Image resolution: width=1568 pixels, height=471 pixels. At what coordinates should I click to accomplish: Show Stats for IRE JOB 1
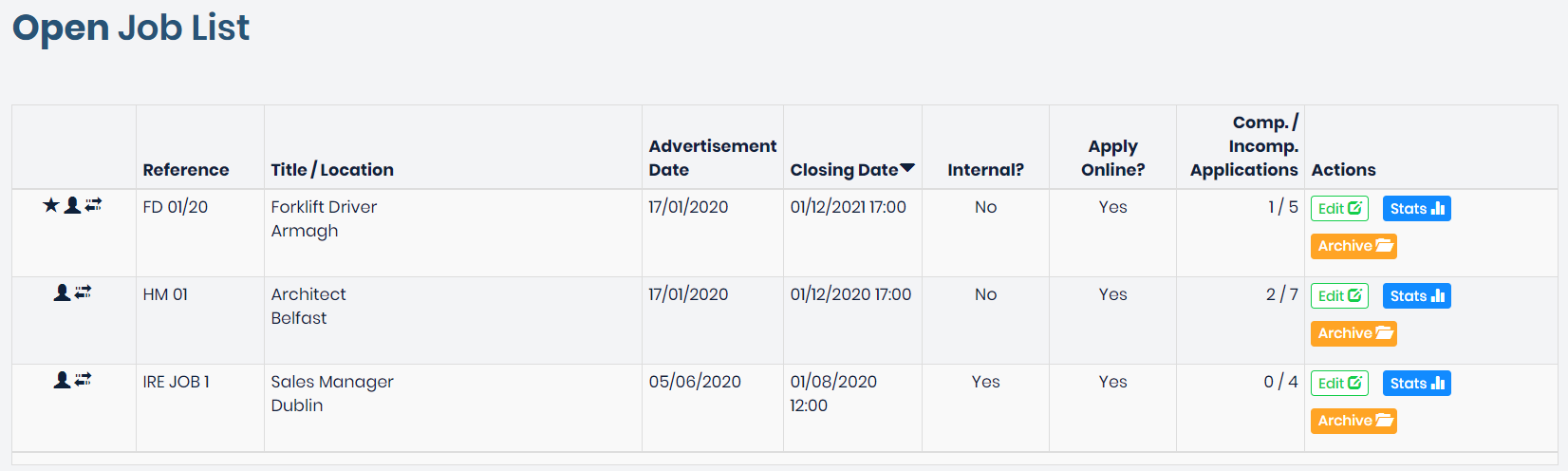[x=1416, y=384]
